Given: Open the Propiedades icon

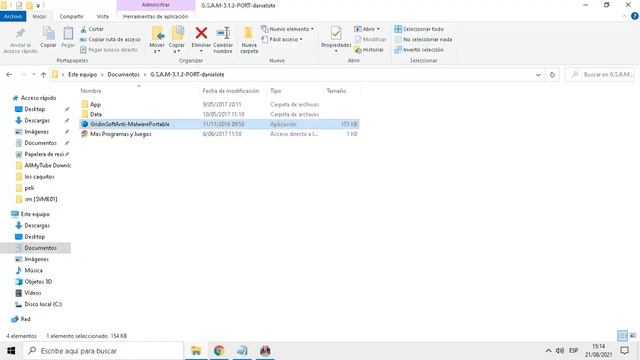Looking at the screenshot, I should (336, 33).
